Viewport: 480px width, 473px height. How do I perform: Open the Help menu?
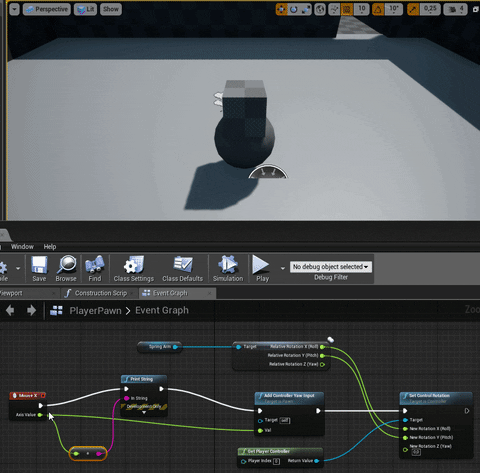click(50, 247)
